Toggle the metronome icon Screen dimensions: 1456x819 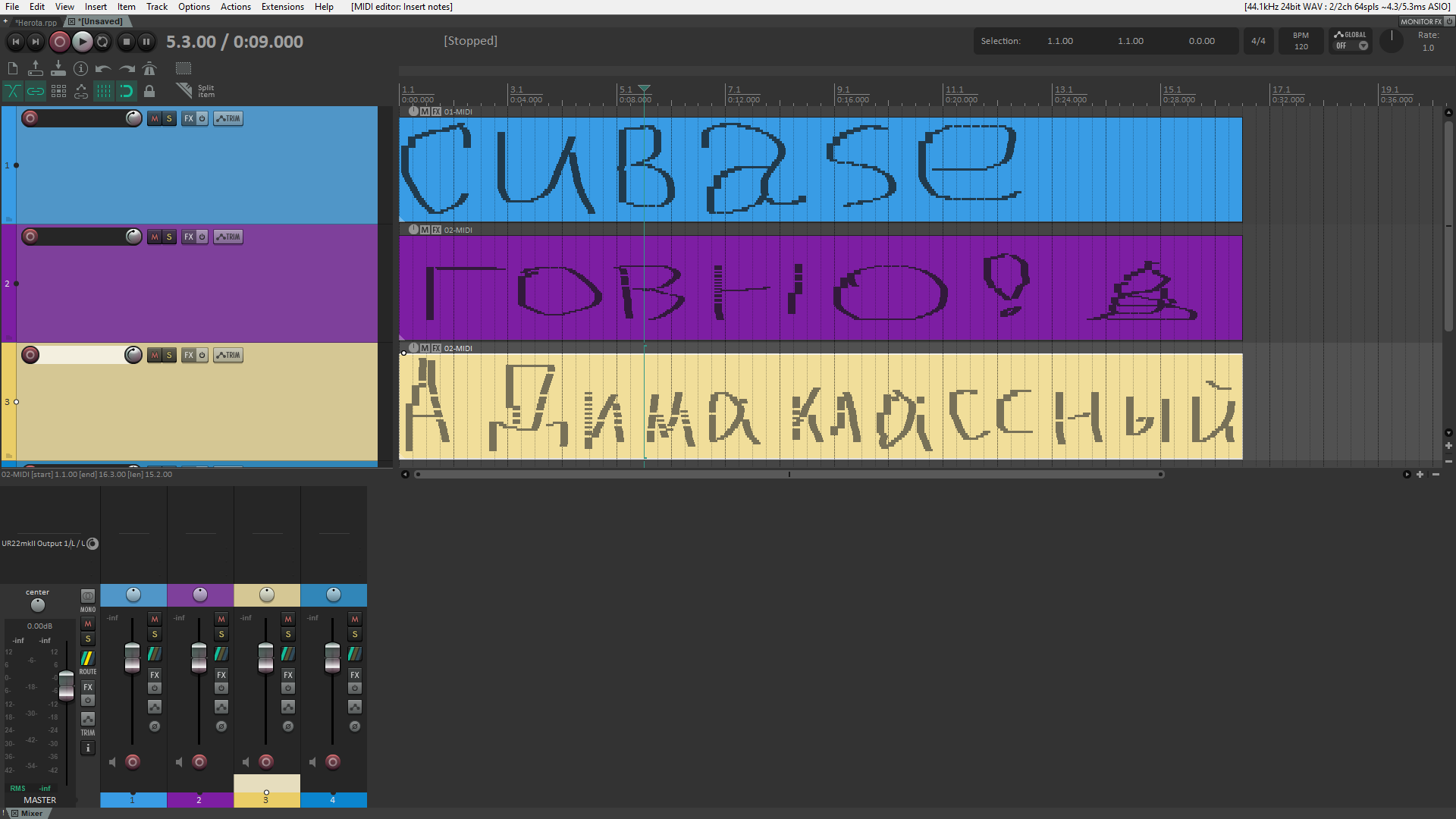pyautogui.click(x=149, y=68)
